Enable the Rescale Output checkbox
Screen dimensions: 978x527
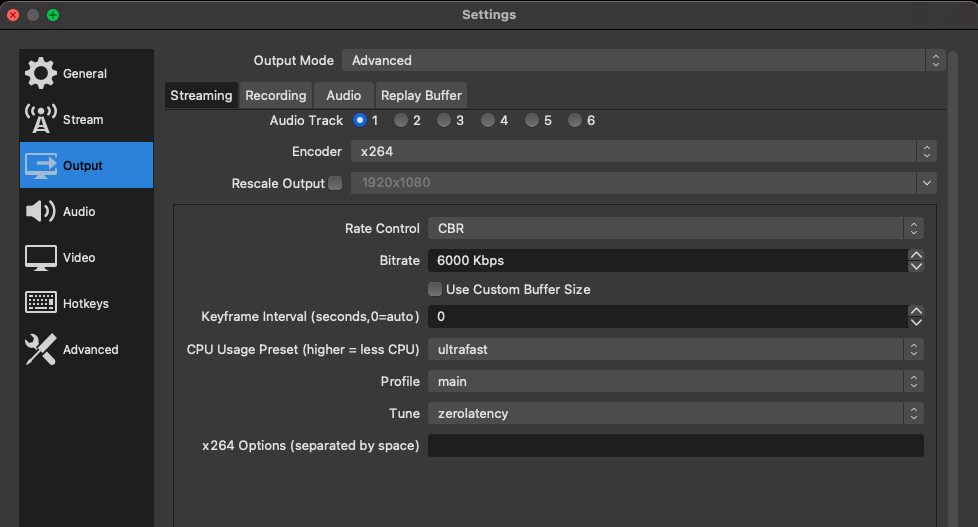(x=335, y=183)
